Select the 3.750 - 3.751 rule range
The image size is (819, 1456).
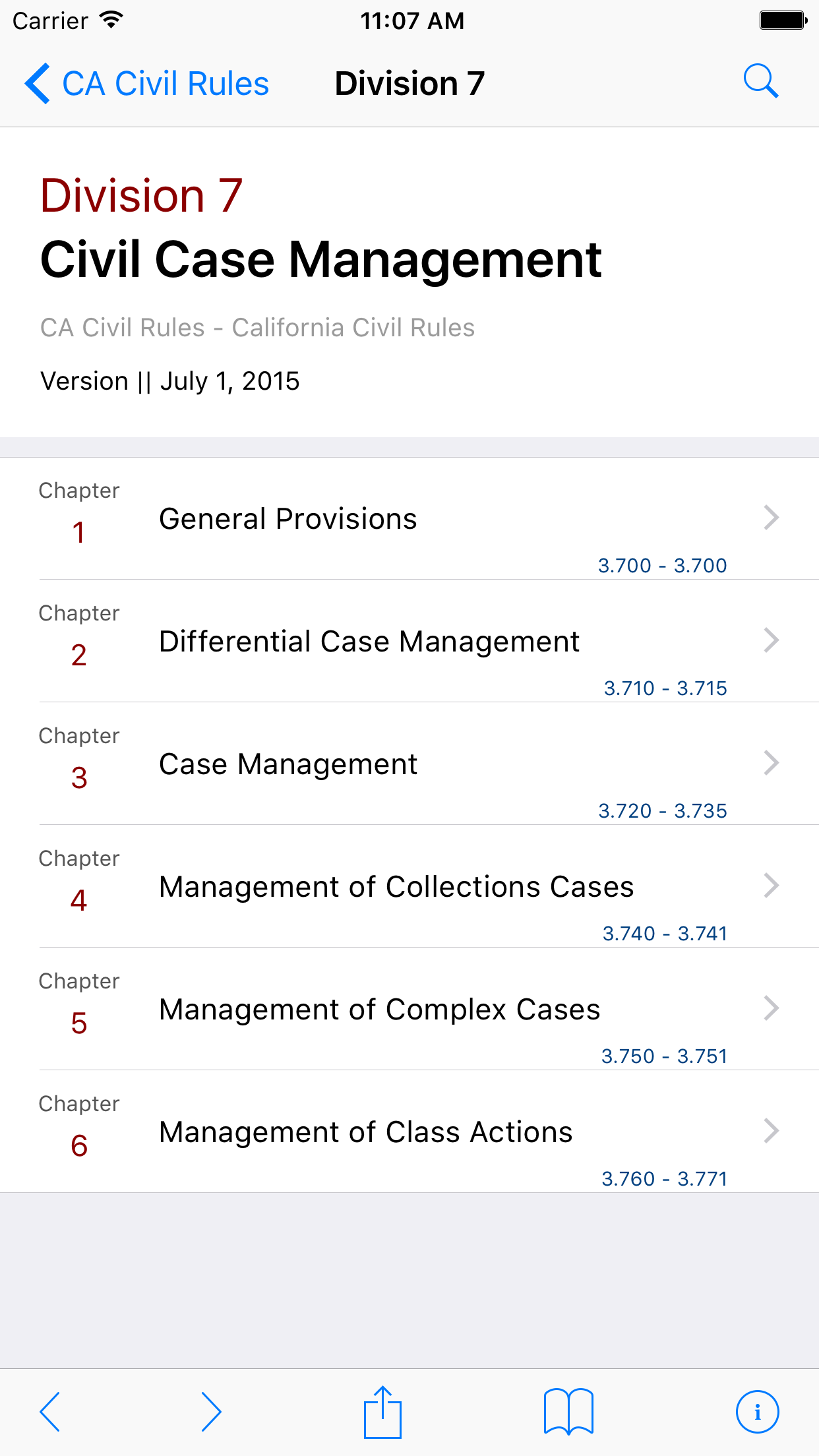coord(663,1056)
